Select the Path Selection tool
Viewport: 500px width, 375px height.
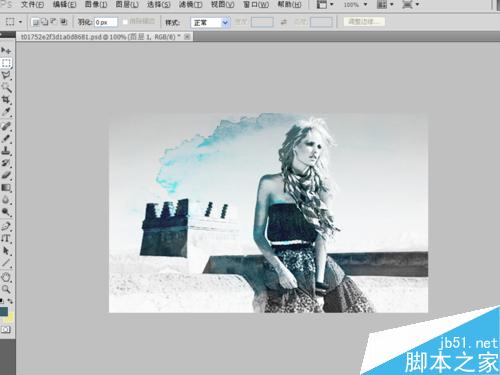6,251
